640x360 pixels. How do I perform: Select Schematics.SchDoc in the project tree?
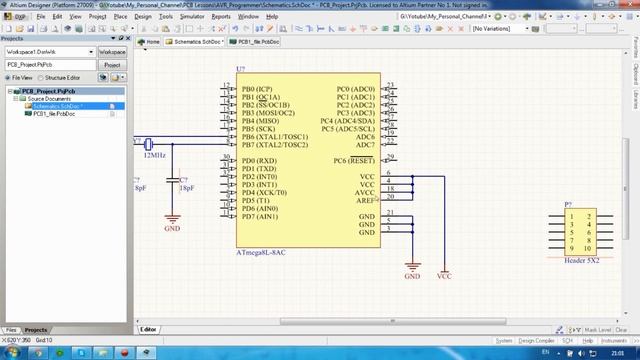pos(58,106)
